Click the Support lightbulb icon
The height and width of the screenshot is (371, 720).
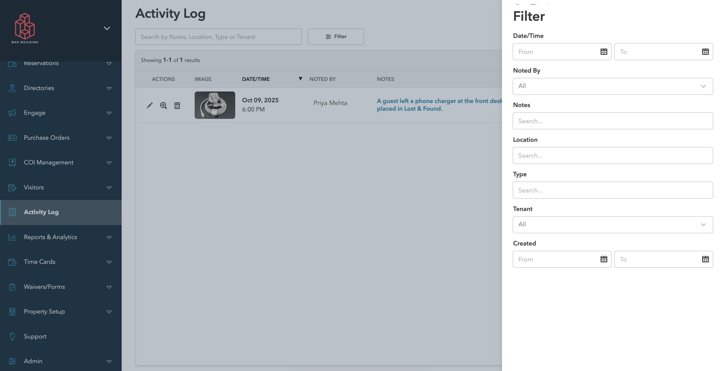pyautogui.click(x=12, y=337)
